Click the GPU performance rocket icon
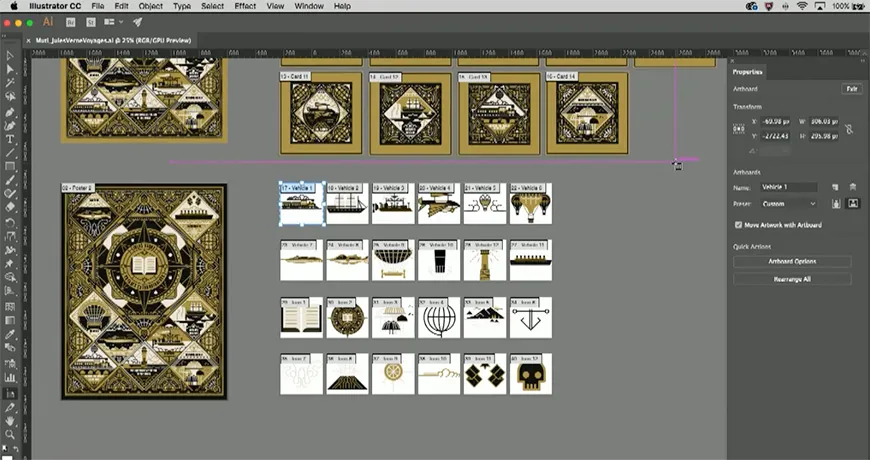The height and width of the screenshot is (460, 870). (x=138, y=22)
